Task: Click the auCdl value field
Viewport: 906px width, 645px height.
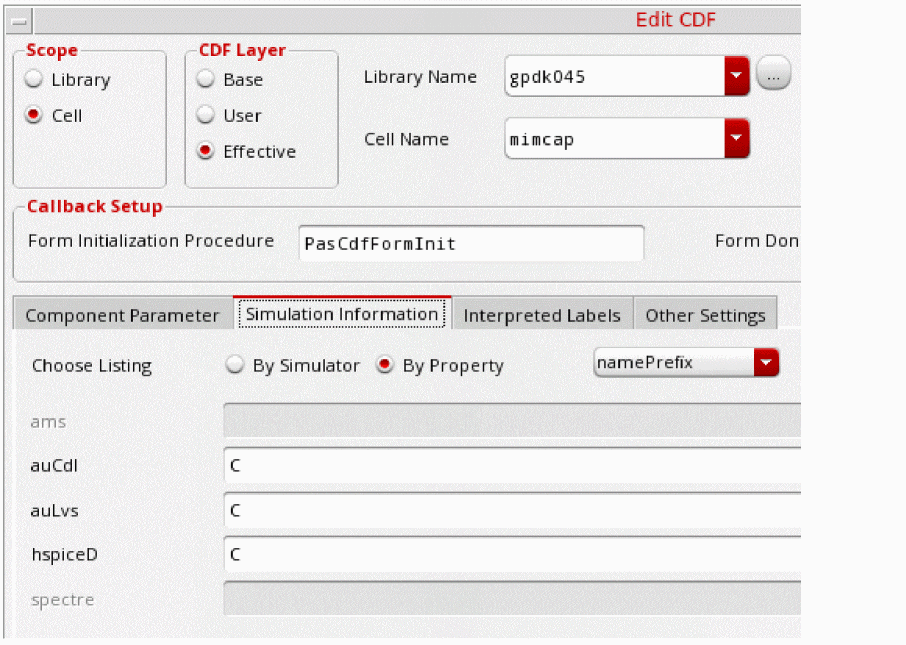Action: pos(513,465)
